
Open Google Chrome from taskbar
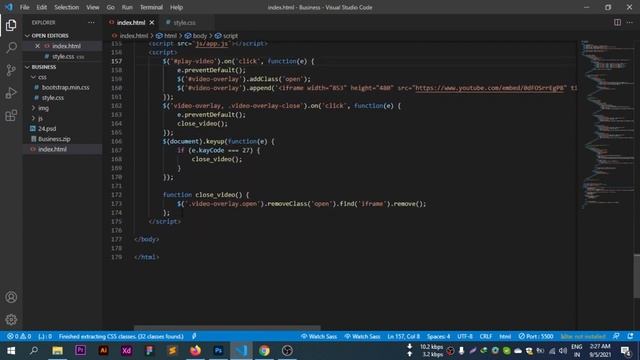(x=264, y=351)
